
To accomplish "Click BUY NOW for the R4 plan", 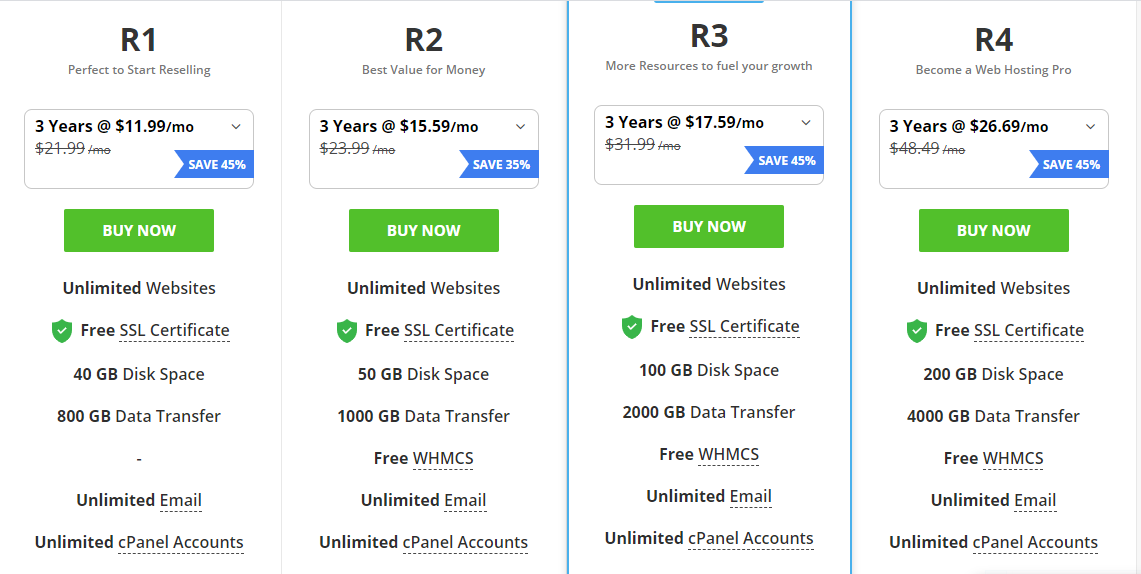I will point(994,231).
